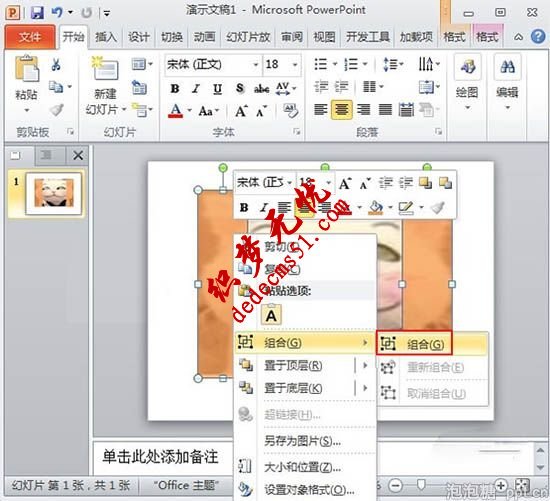
Task: Click the ribbon Align Text Left icon
Action: click(x=321, y=110)
